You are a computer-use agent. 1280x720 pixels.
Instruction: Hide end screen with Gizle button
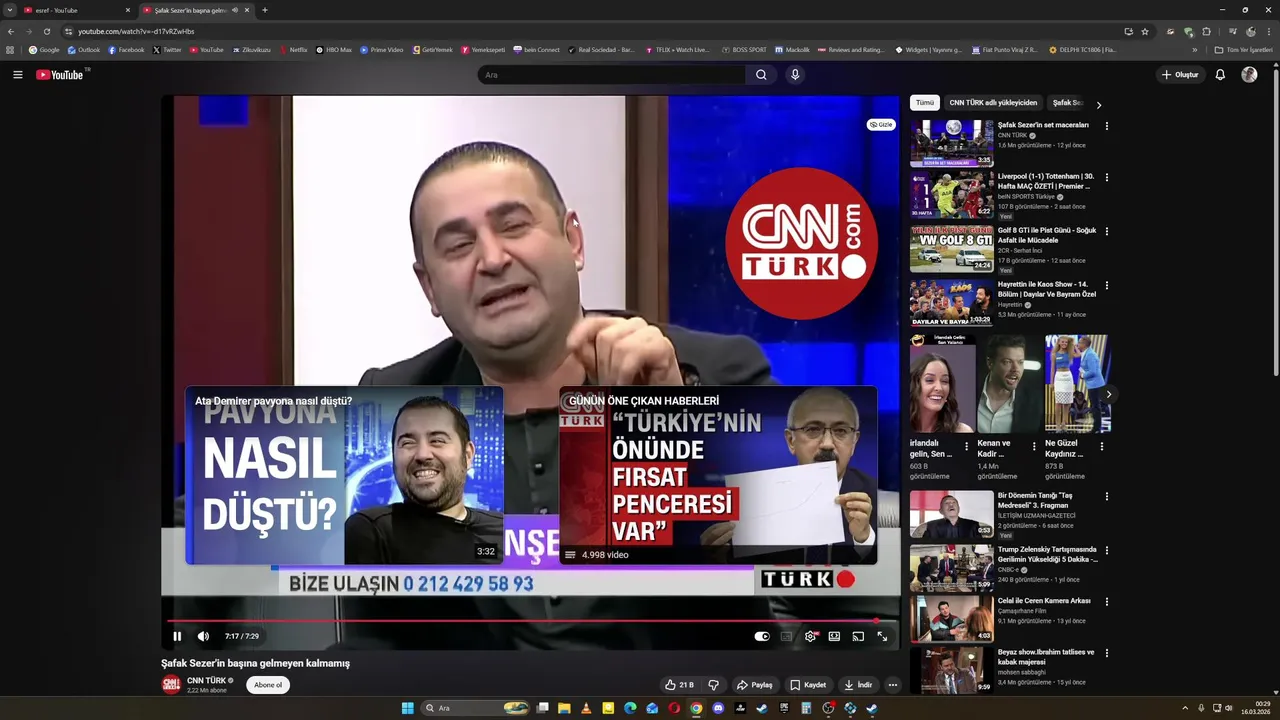881,125
